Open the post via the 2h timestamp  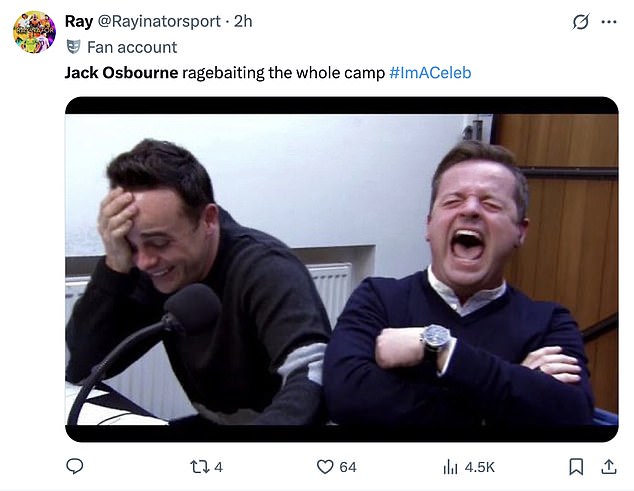point(243,21)
